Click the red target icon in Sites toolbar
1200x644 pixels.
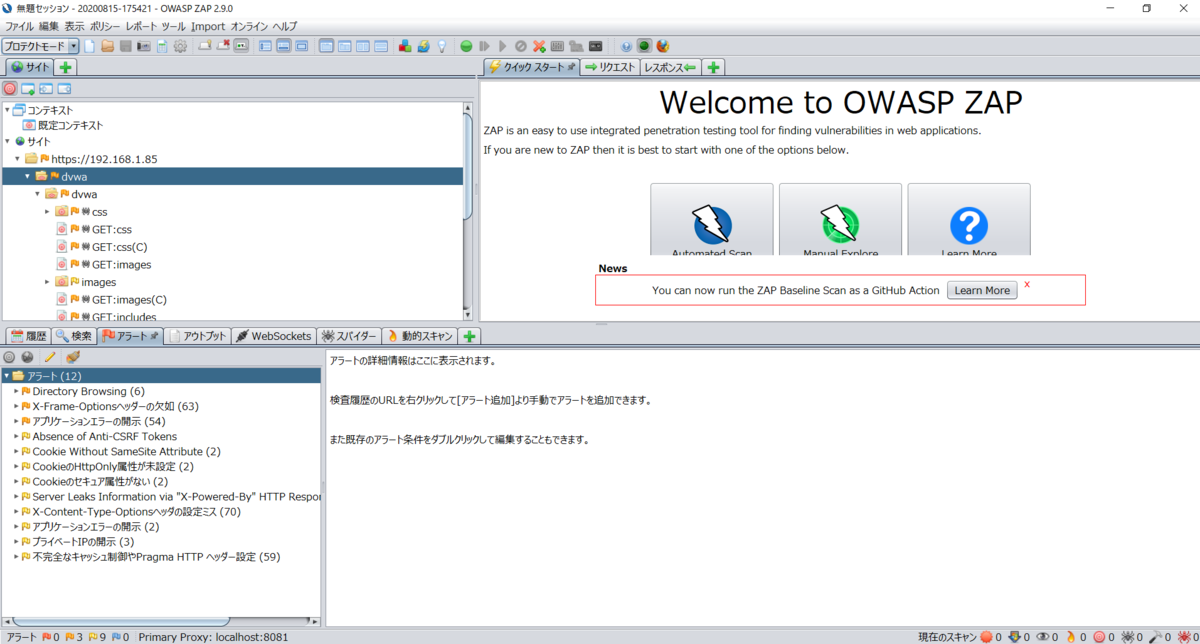pyautogui.click(x=10, y=89)
